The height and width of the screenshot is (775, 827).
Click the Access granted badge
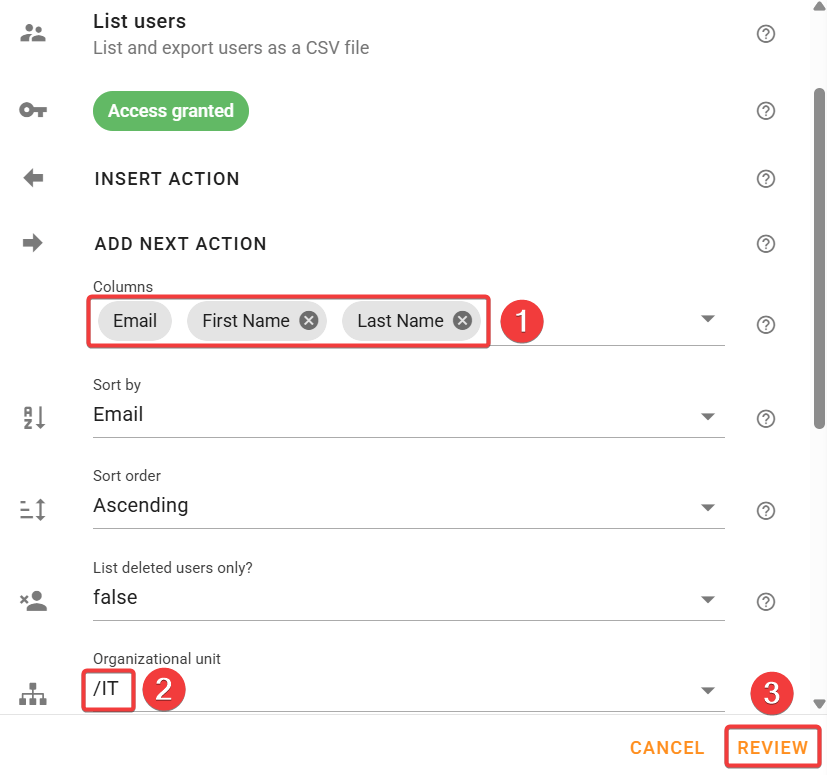pos(170,111)
